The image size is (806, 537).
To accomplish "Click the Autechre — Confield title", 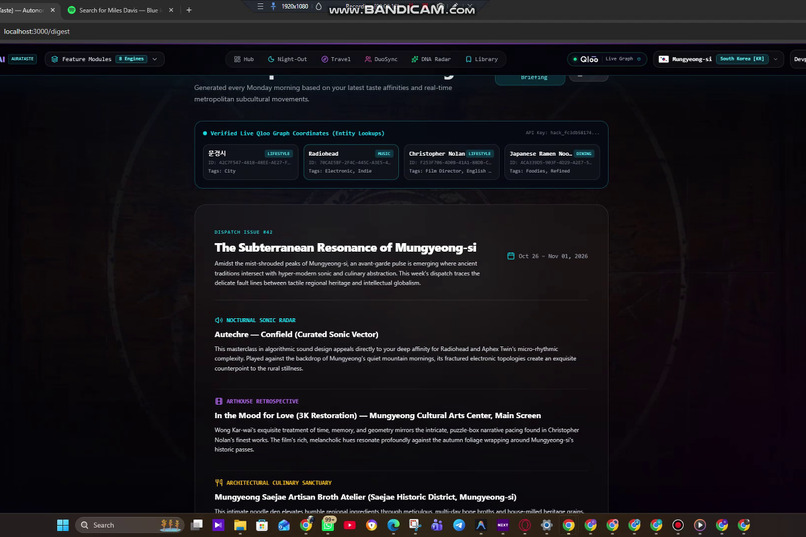I will [x=296, y=335].
